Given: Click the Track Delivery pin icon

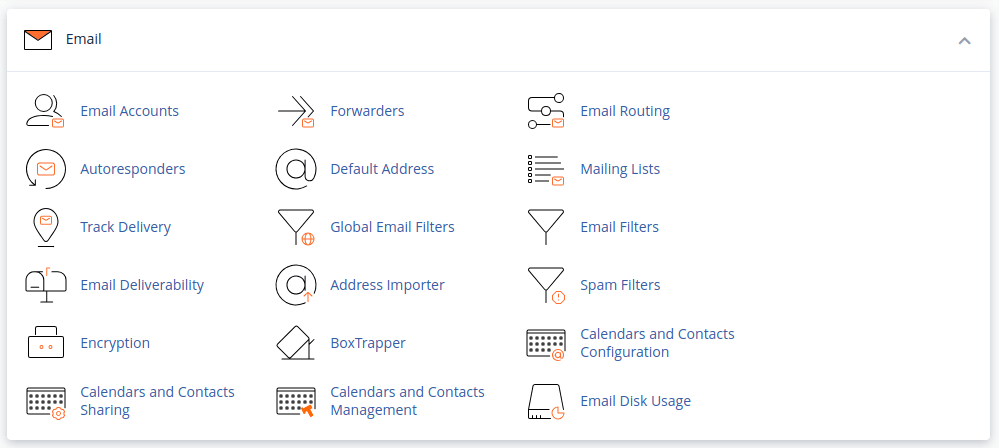Looking at the screenshot, I should pos(45,227).
